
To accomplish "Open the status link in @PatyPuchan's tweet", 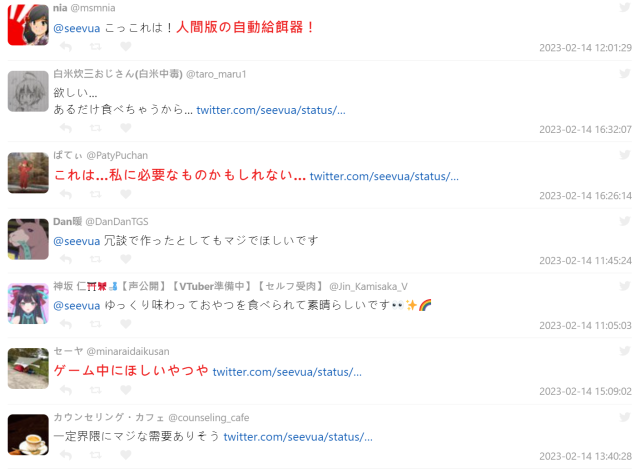I will pyautogui.click(x=384, y=176).
